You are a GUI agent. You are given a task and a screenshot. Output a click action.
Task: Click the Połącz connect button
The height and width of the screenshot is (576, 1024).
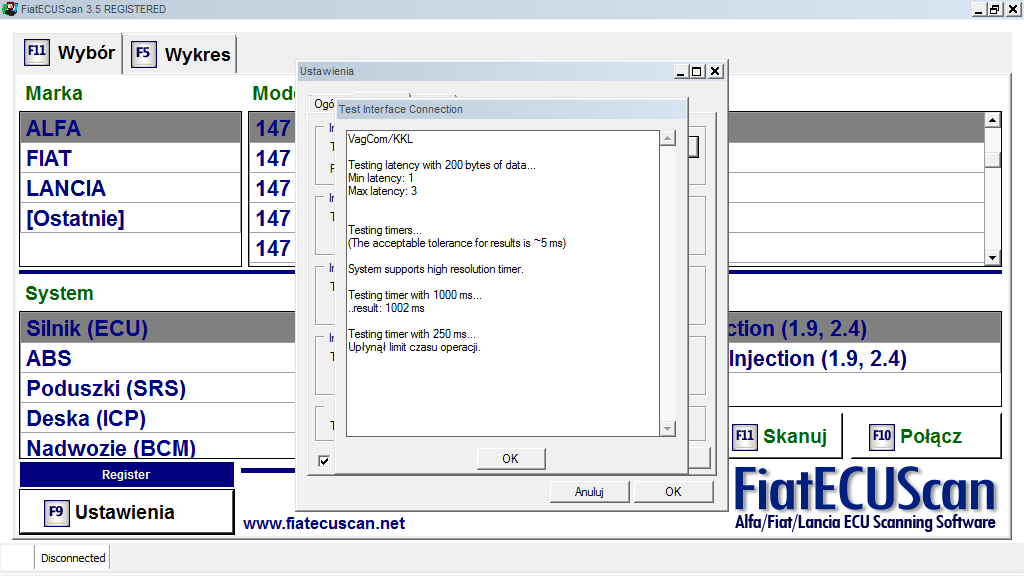click(926, 436)
